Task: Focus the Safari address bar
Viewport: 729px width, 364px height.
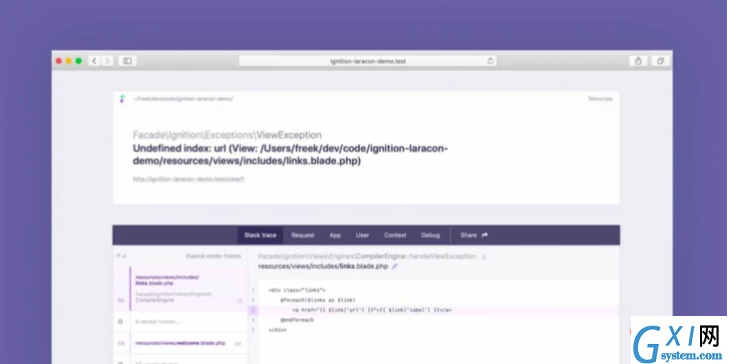Action: (x=367, y=61)
